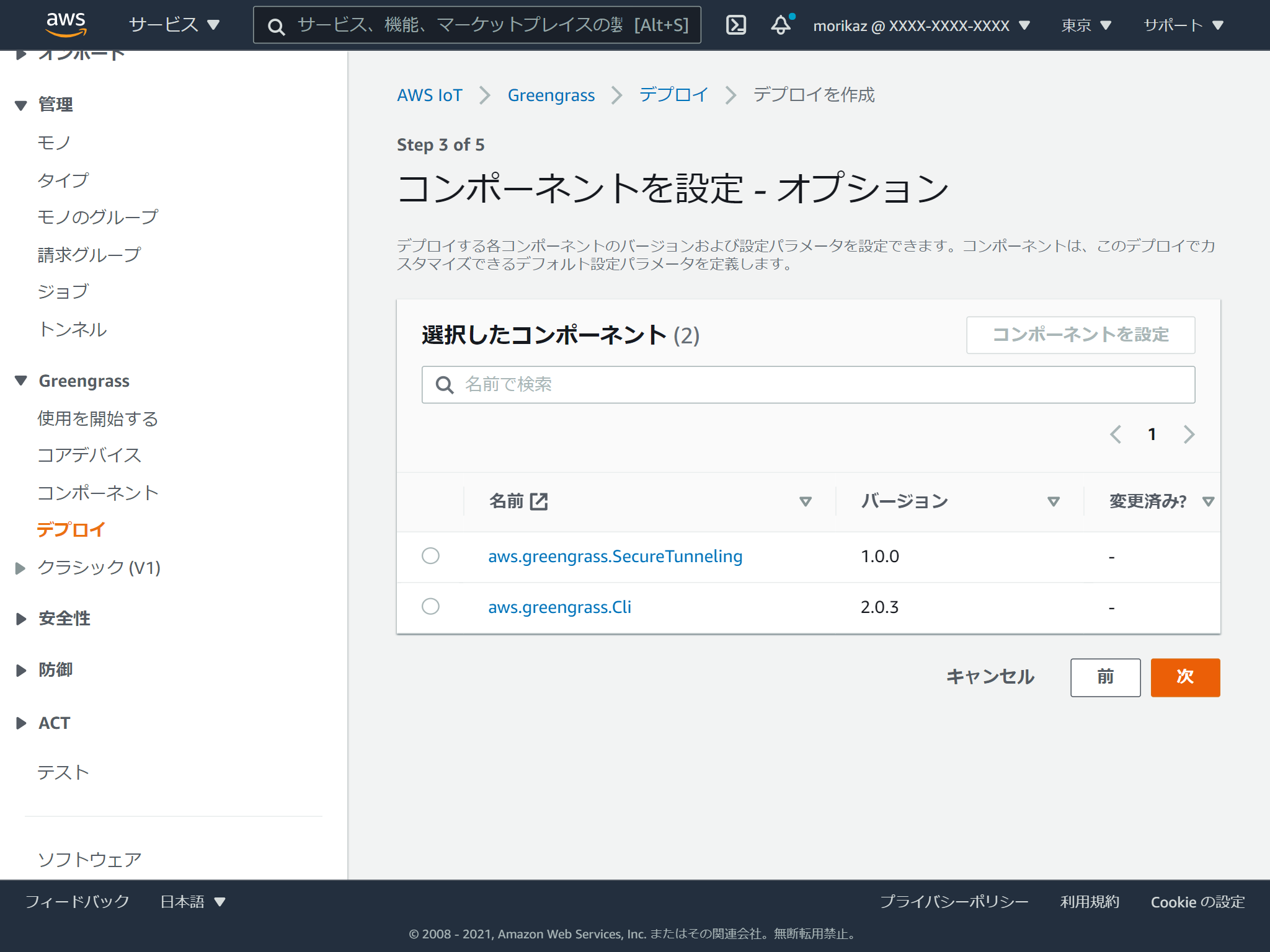This screenshot has height=952, width=1270.
Task: Open CloudShell from the navigation bar
Action: (735, 25)
